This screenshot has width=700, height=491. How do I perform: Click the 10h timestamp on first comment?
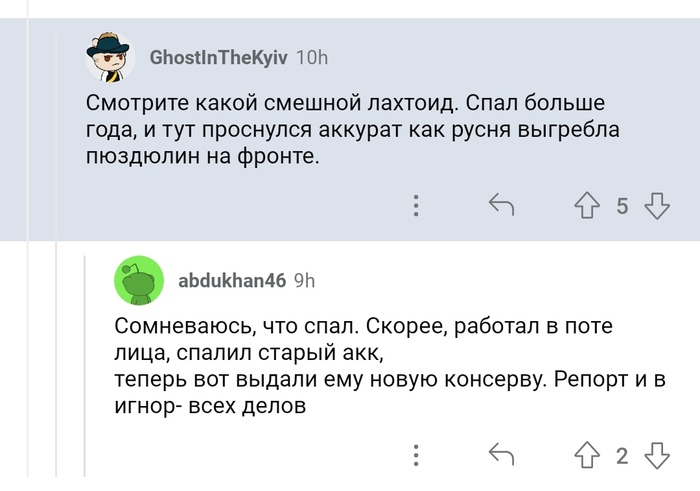[x=312, y=57]
